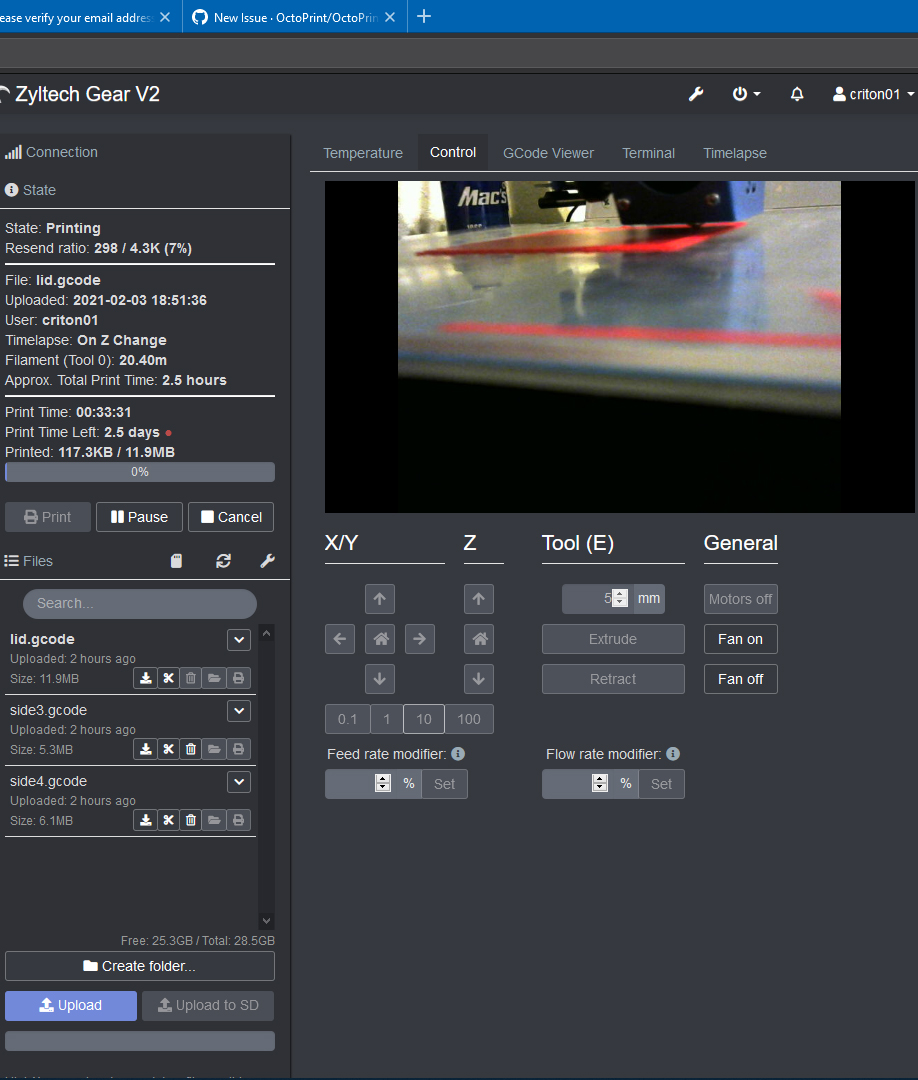Click the notification bell icon
The image size is (918, 1080).
pos(797,94)
